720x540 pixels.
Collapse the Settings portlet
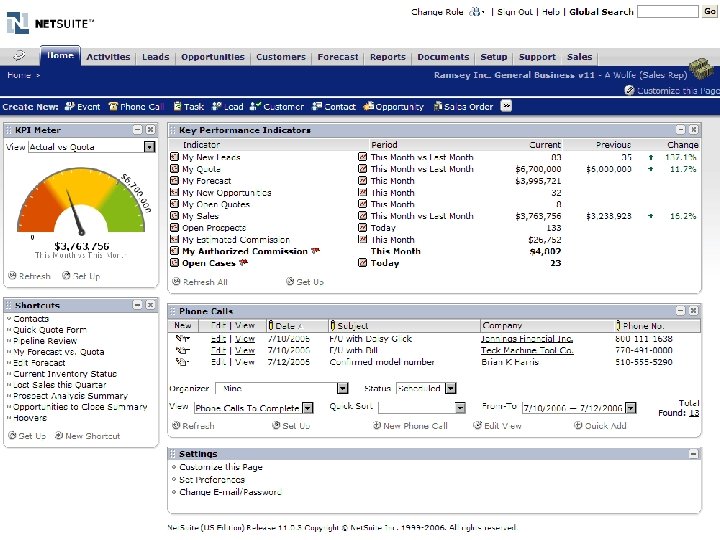point(693,454)
